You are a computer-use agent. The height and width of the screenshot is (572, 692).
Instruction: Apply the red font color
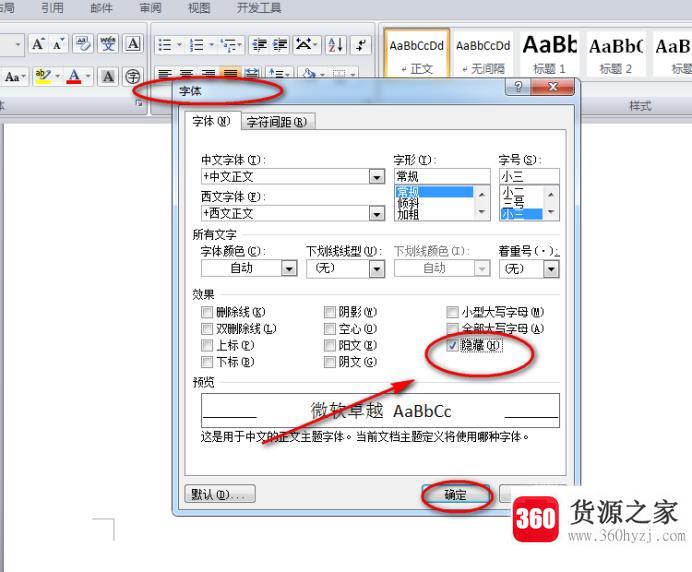point(74,77)
